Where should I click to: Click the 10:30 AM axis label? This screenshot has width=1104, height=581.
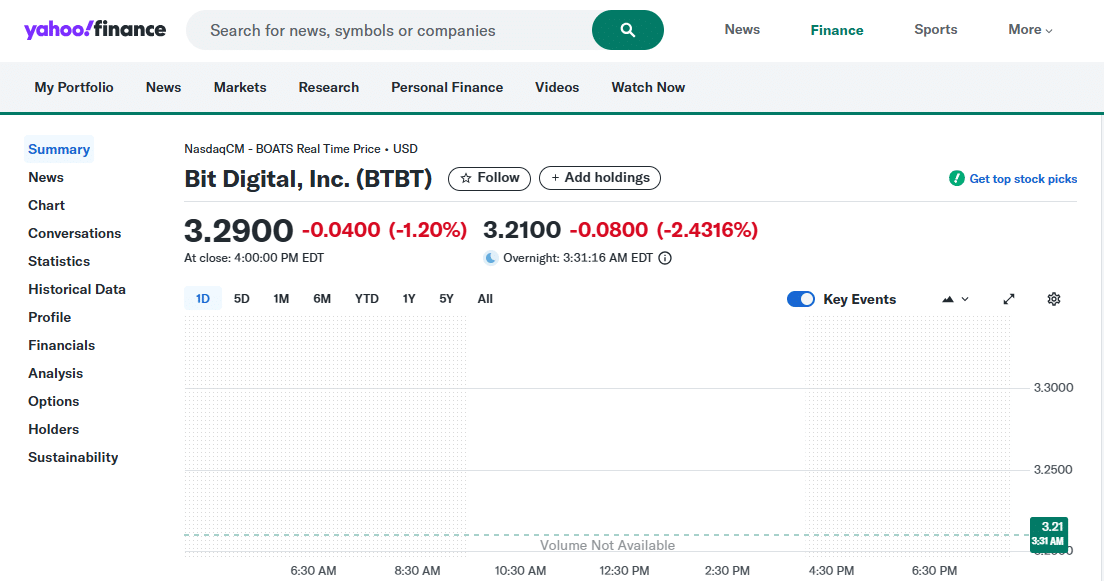(520, 570)
